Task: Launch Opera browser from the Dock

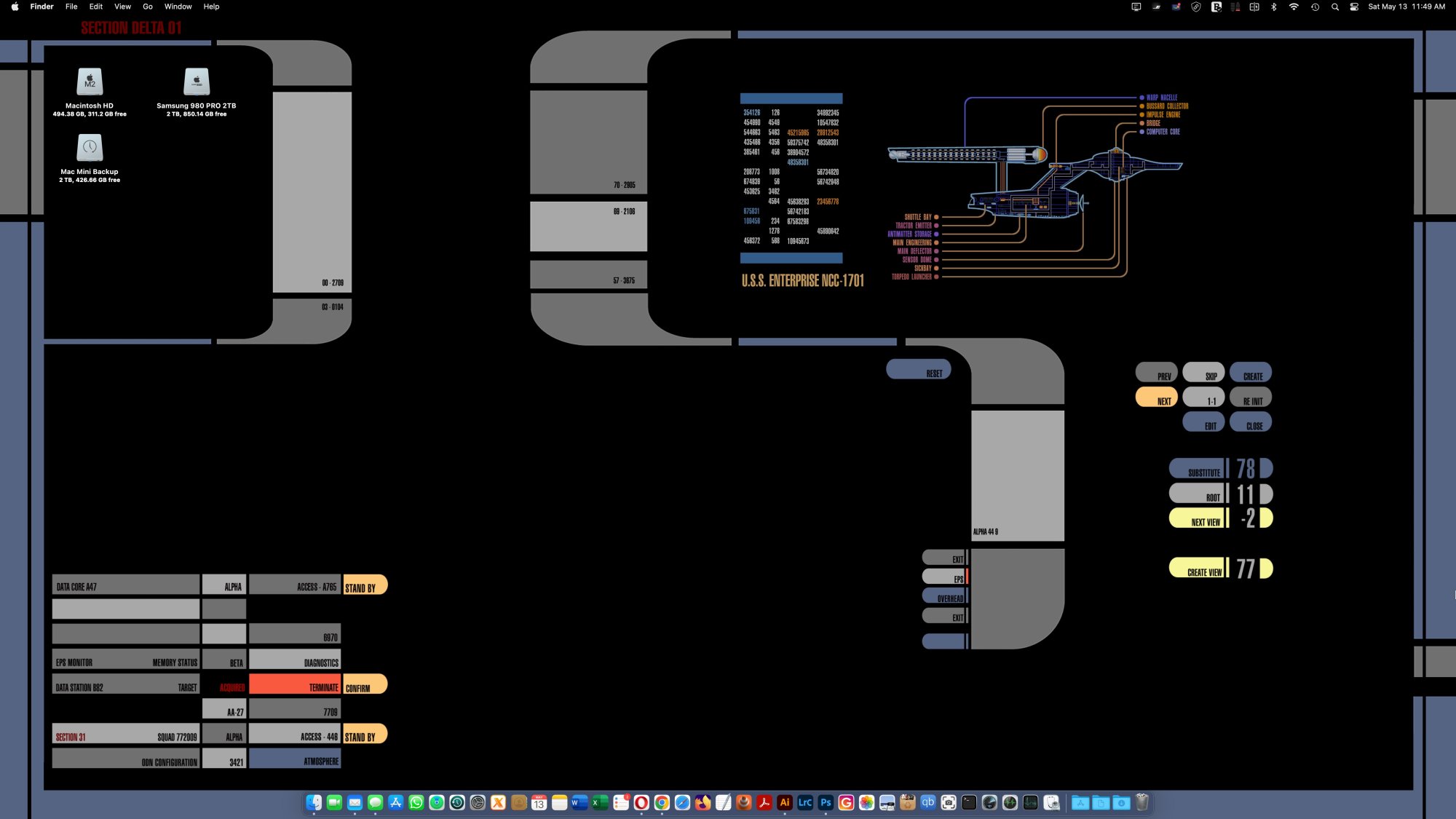Action: (x=641, y=802)
